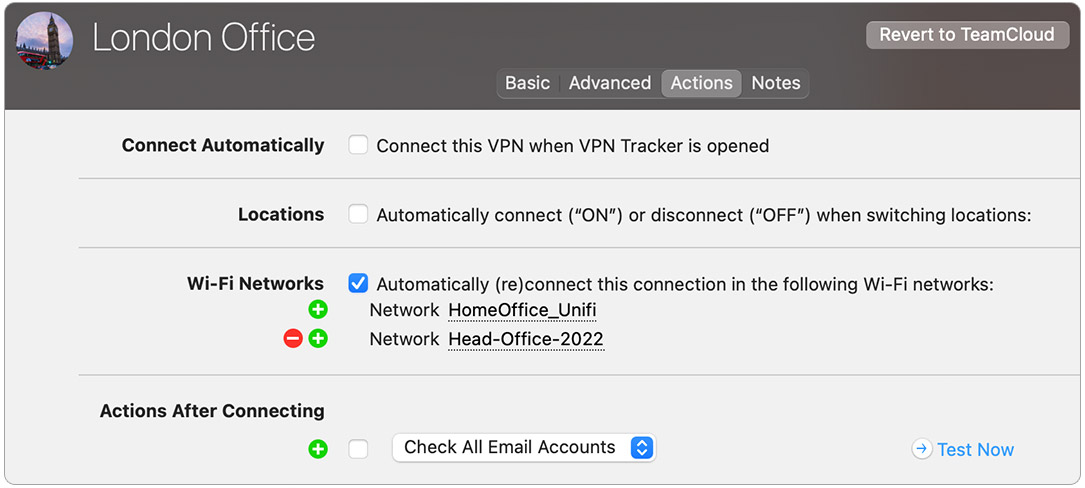Uncheck automatic reconnect in Wi-Fi networks

(358, 284)
